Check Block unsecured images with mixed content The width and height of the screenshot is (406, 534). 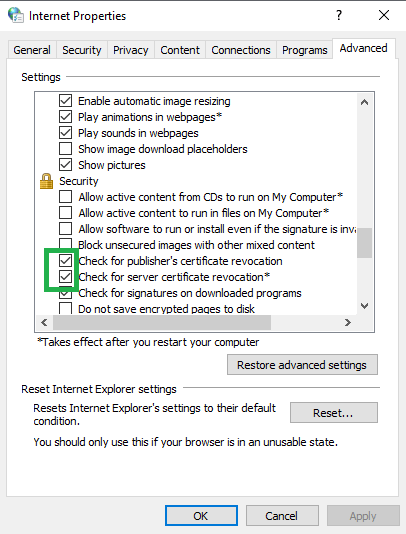pyautogui.click(x=65, y=243)
